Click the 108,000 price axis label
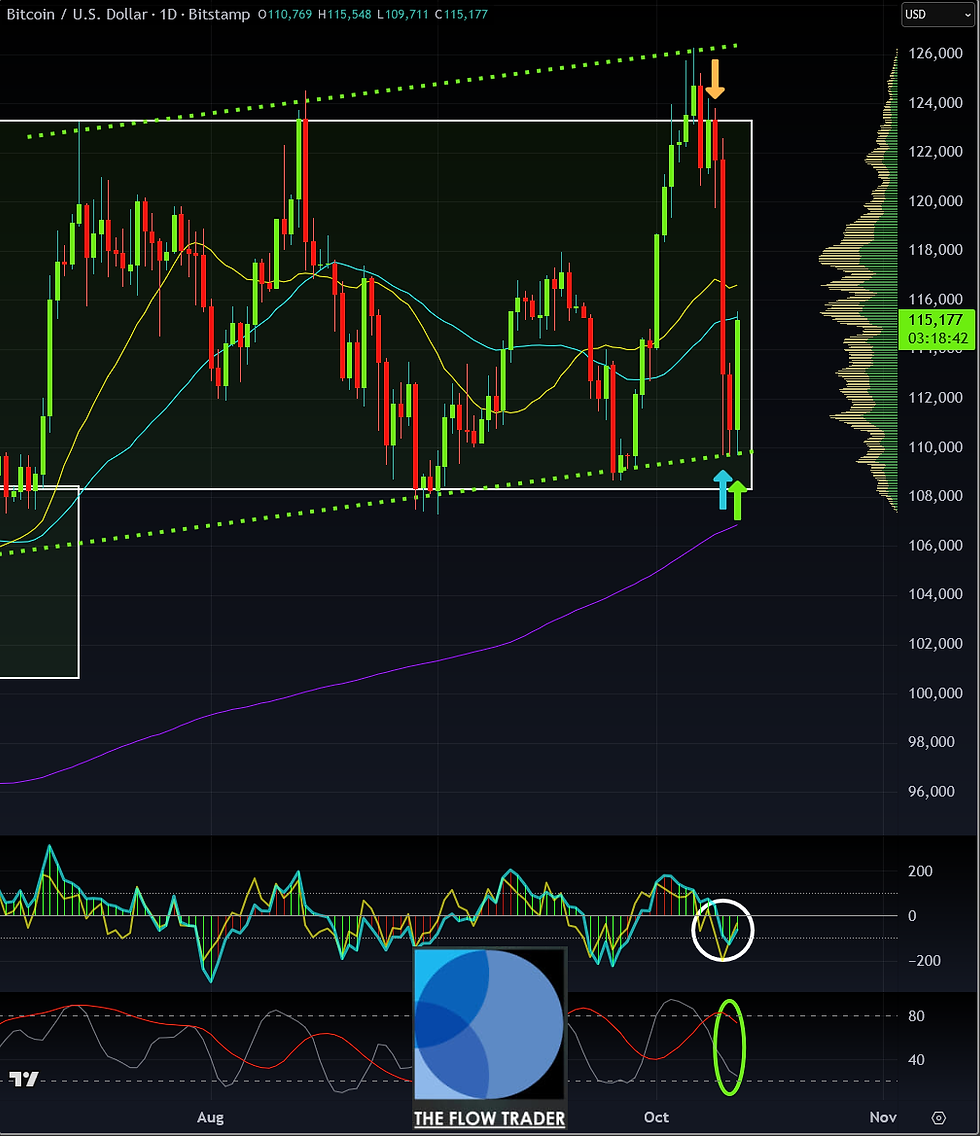980x1136 pixels. pyautogui.click(x=935, y=496)
